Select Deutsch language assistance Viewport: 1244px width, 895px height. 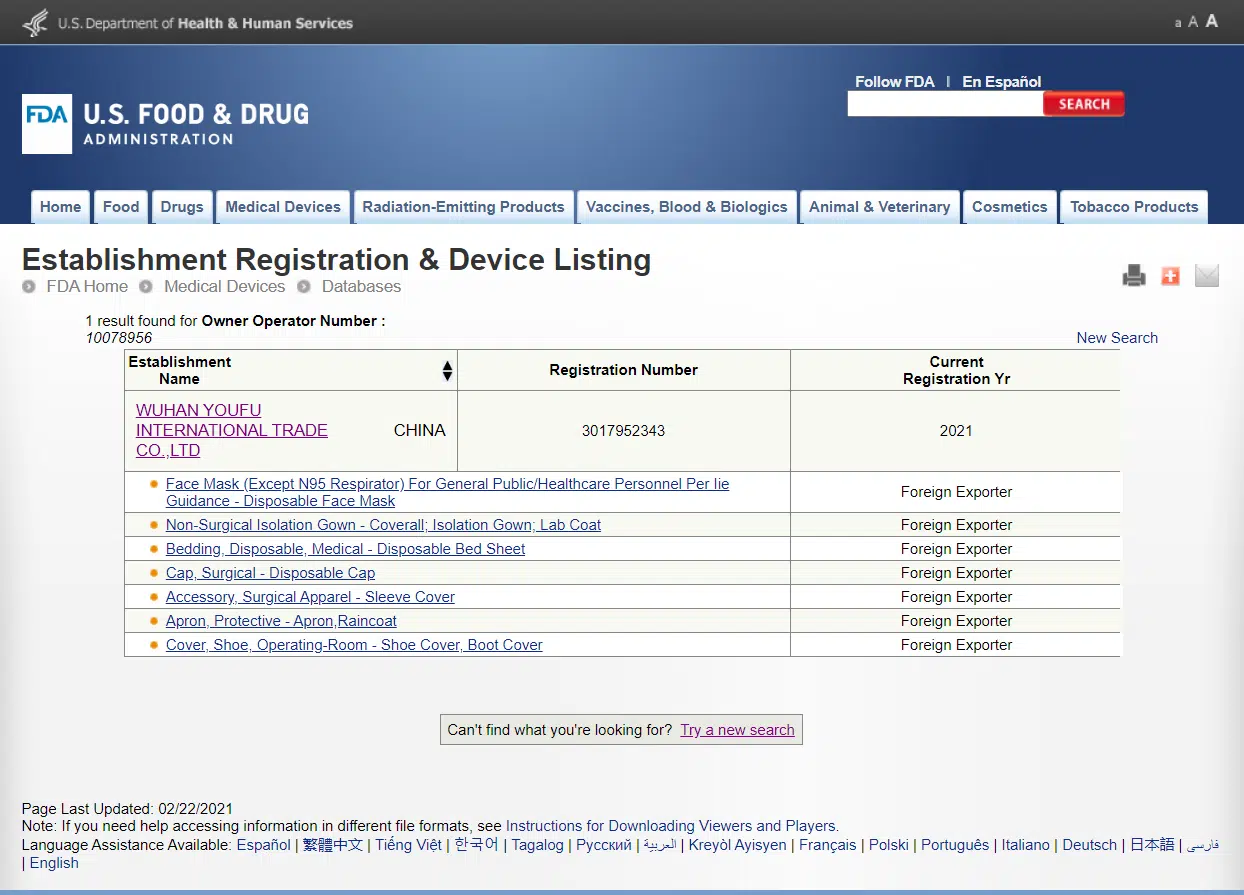tap(1090, 845)
